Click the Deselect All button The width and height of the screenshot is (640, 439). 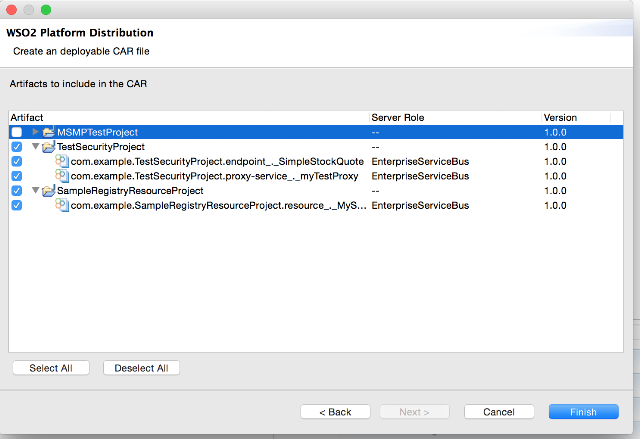pos(141,368)
